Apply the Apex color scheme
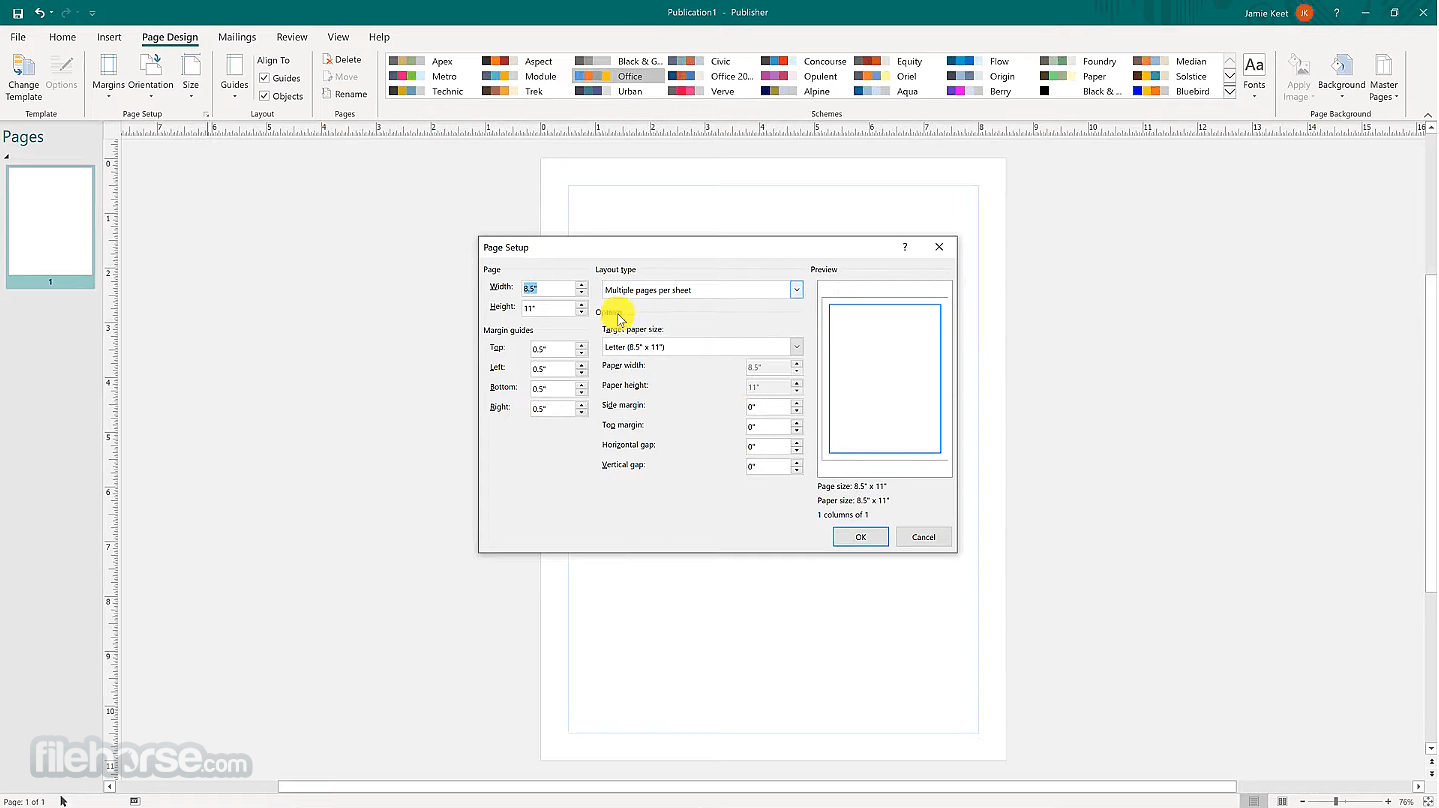The image size is (1439, 808). pos(423,61)
